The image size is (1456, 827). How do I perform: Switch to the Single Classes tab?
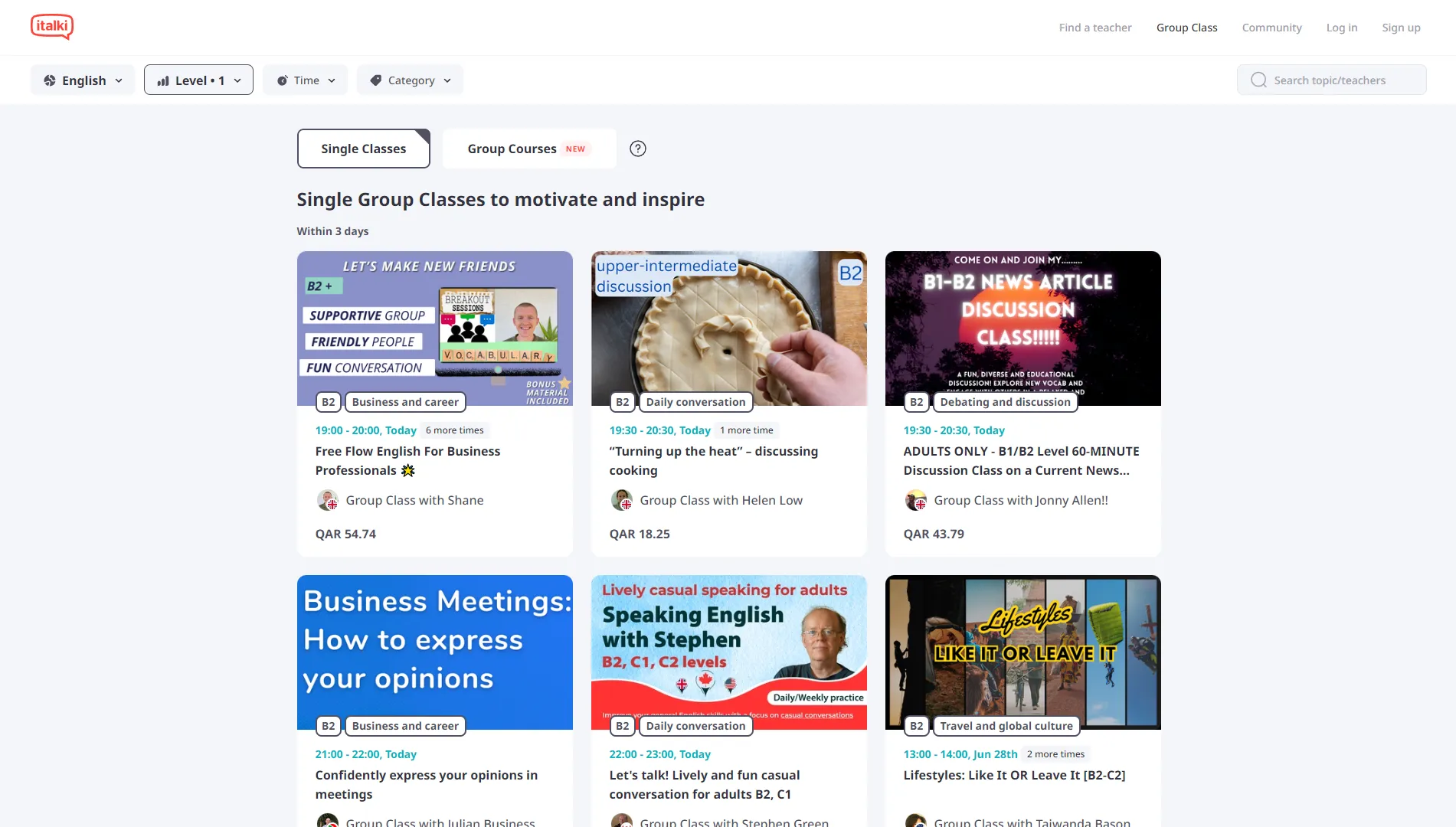pos(364,149)
